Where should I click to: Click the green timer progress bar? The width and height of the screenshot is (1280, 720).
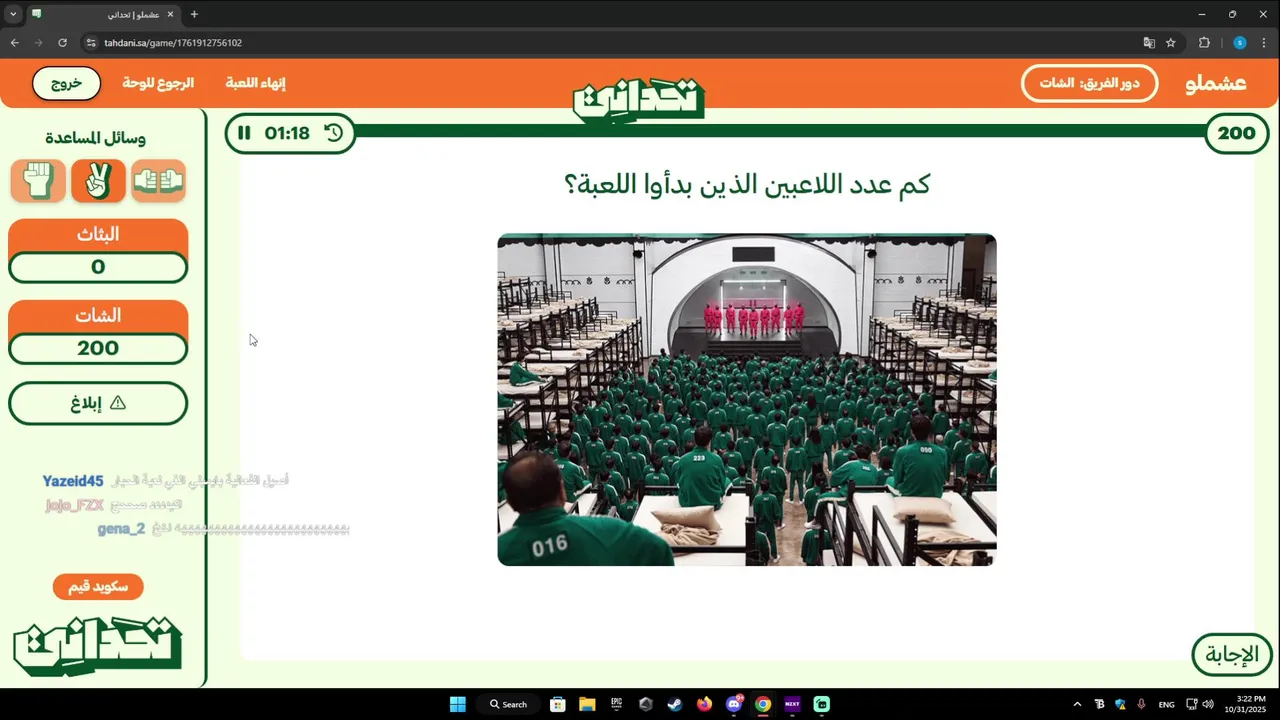click(780, 131)
